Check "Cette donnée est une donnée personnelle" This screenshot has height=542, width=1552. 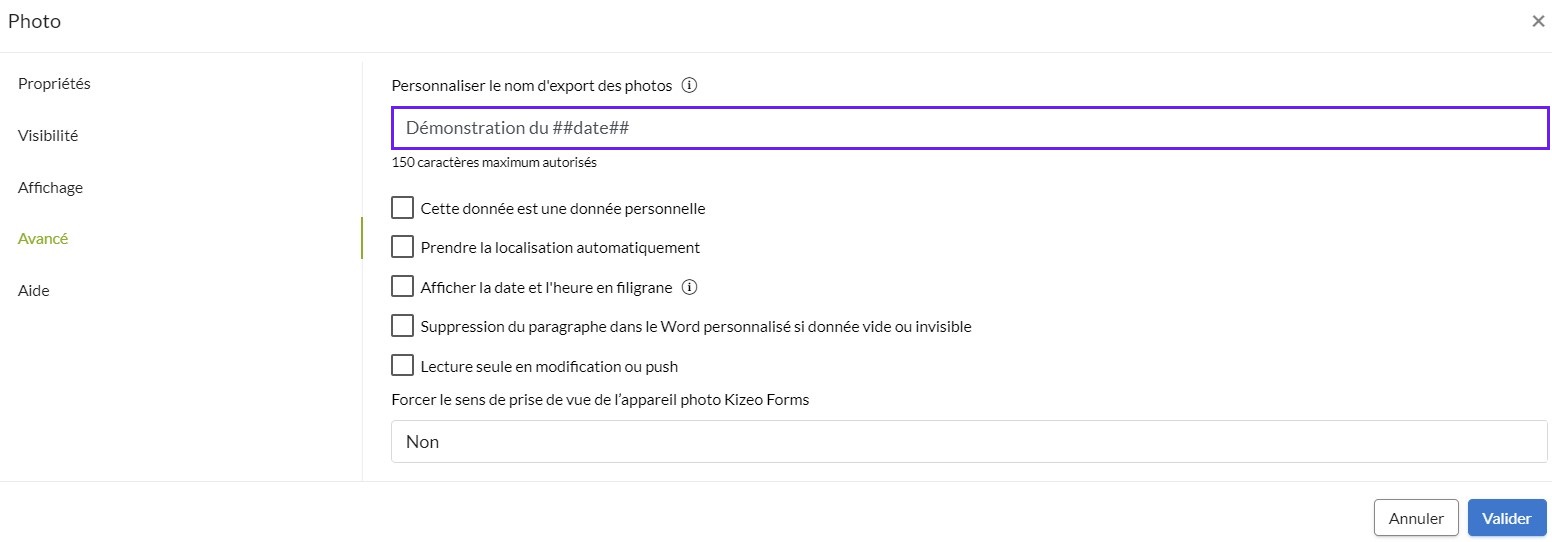(402, 208)
